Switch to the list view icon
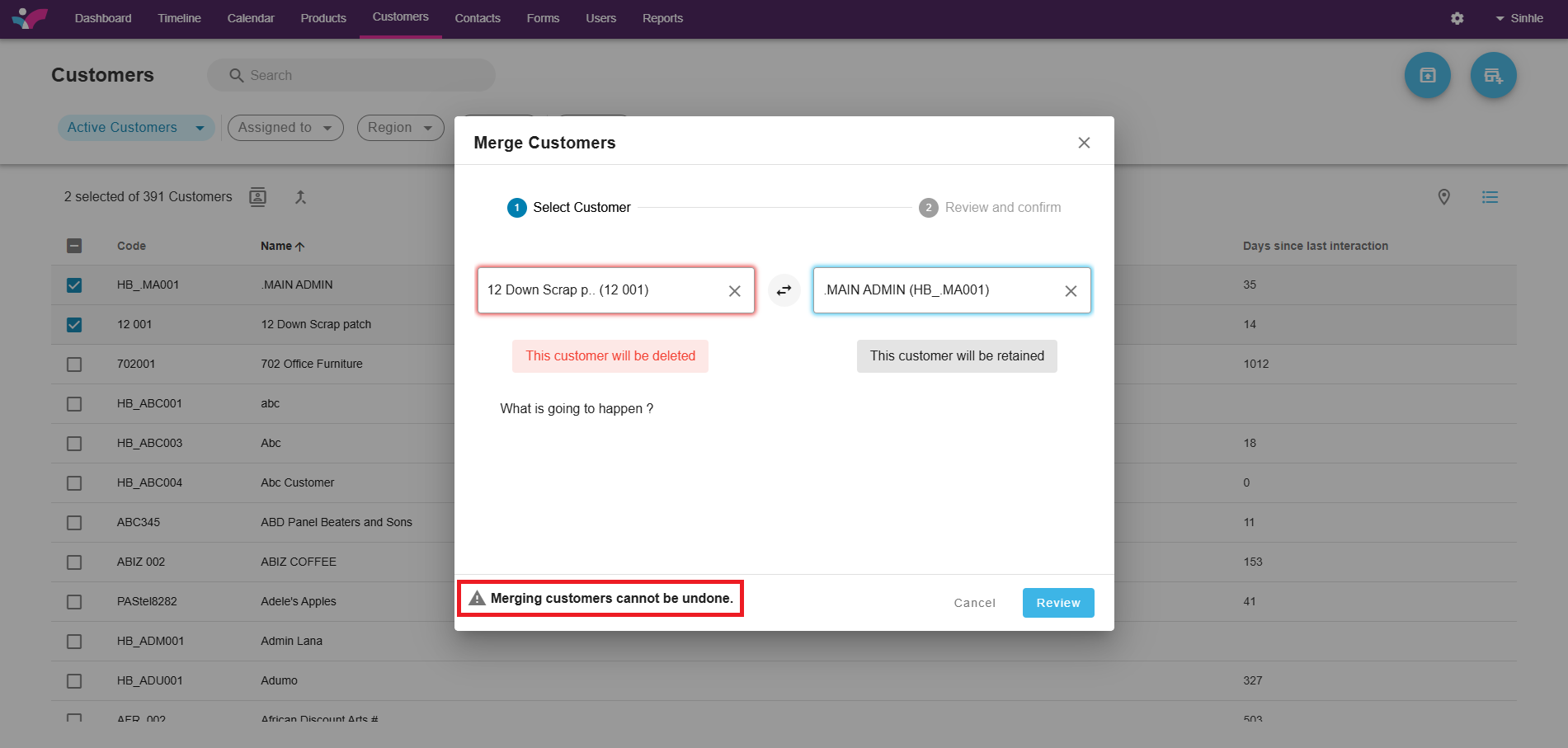 [x=1490, y=197]
